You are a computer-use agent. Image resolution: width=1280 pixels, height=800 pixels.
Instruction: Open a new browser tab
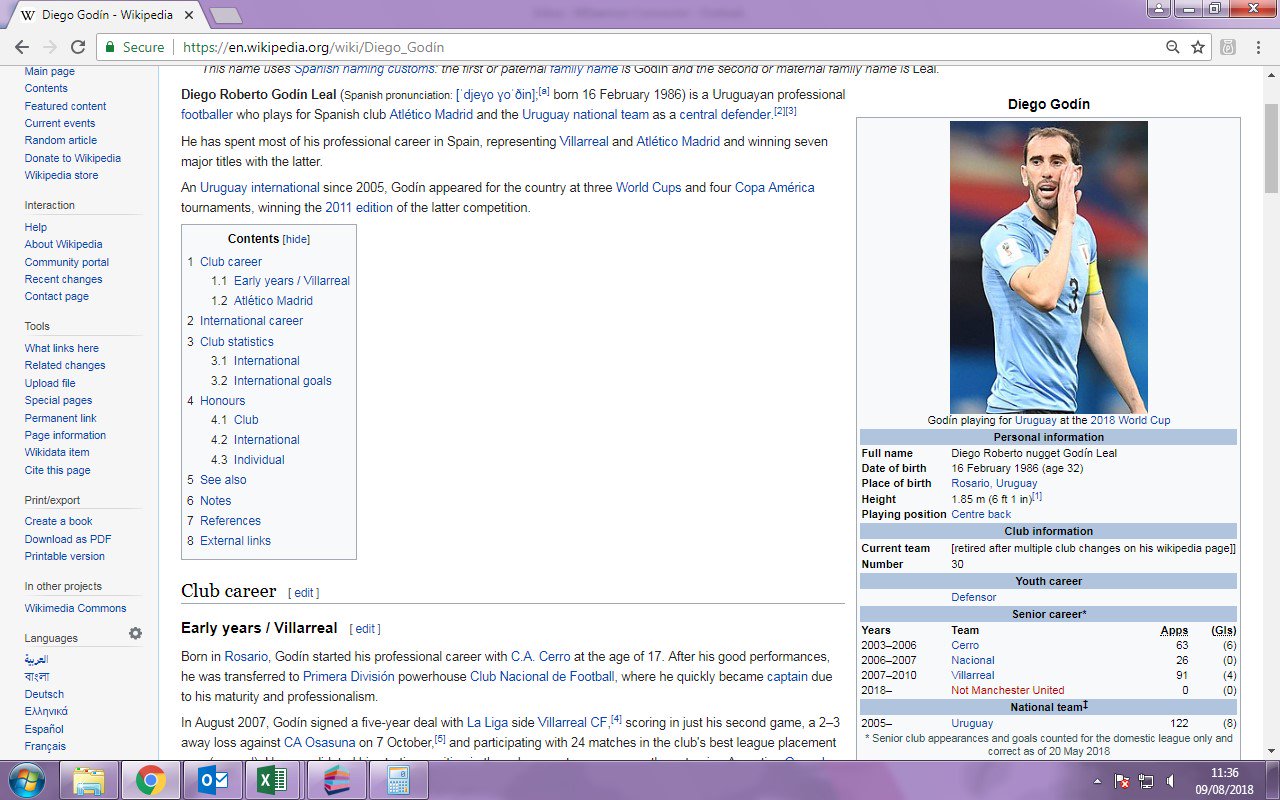[226, 16]
